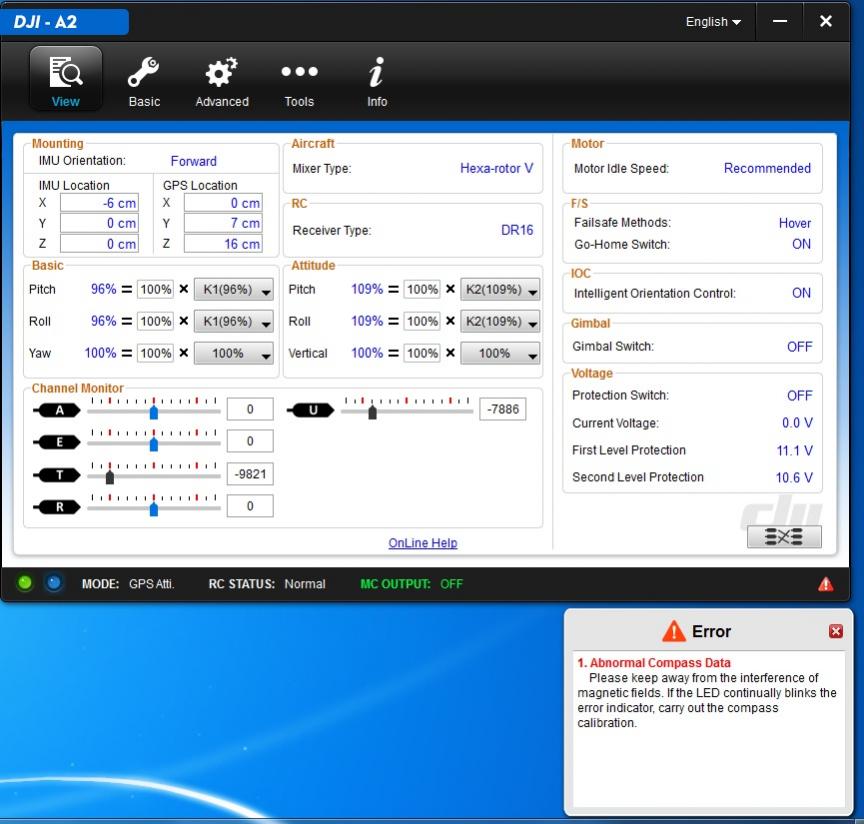Open the Info tab
The height and width of the screenshot is (824, 864).
[x=377, y=82]
